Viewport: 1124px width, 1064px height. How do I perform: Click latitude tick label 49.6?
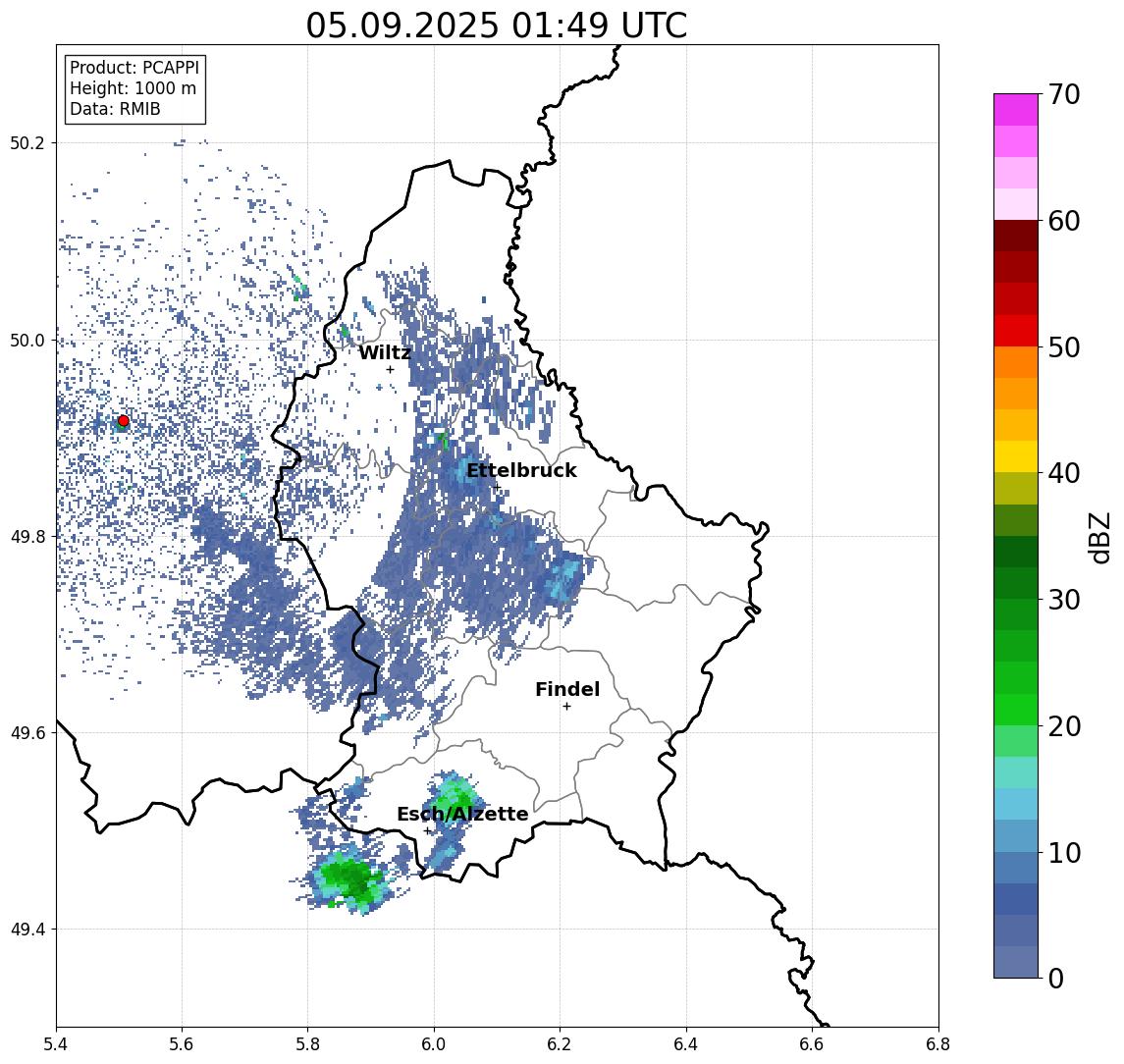pyautogui.click(x=27, y=733)
